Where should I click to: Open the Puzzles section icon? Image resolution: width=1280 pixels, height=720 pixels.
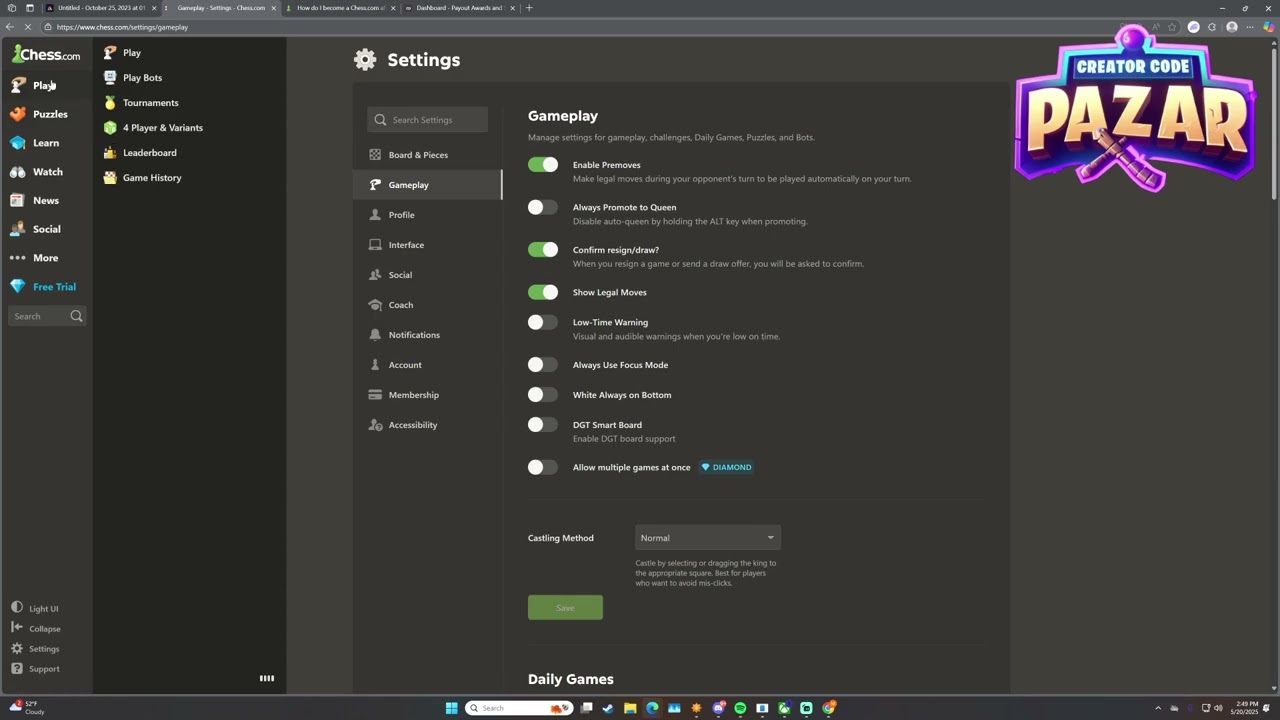click(x=18, y=114)
